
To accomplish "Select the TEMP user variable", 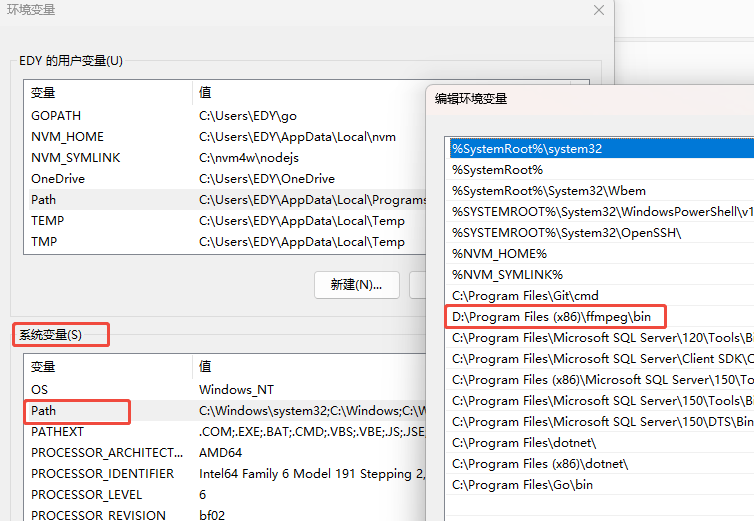I will (x=47, y=221).
